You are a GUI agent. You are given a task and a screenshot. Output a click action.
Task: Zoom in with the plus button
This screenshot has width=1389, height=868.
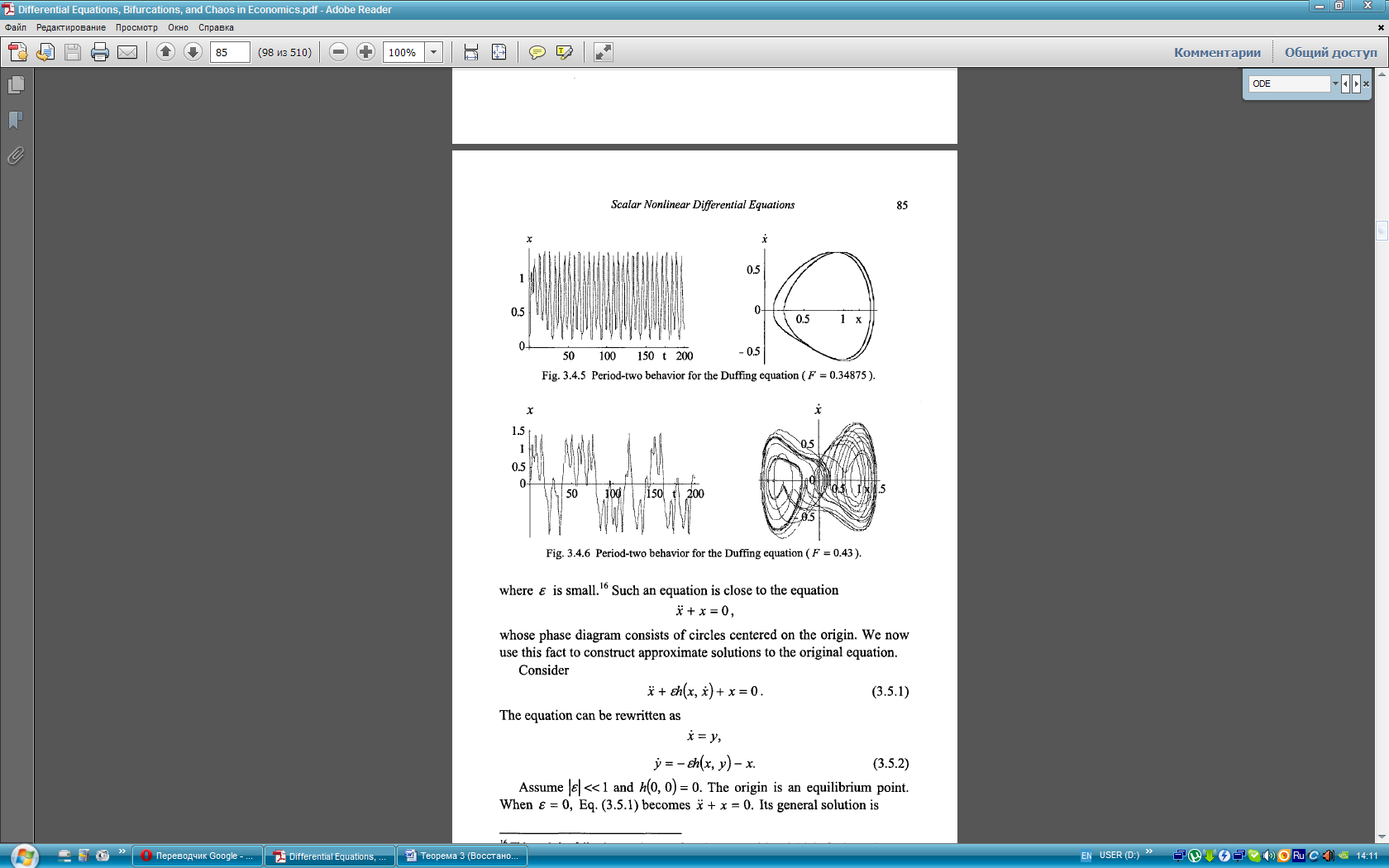tap(365, 52)
